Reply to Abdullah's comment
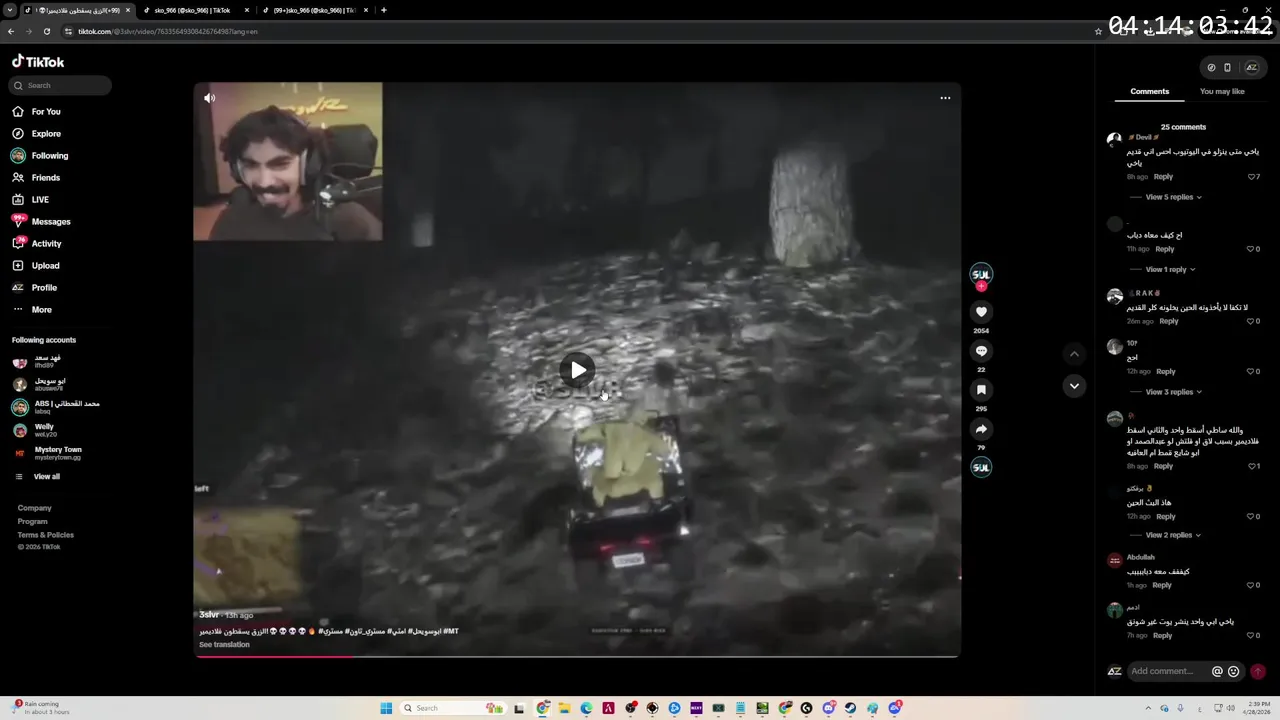 pyautogui.click(x=1162, y=585)
